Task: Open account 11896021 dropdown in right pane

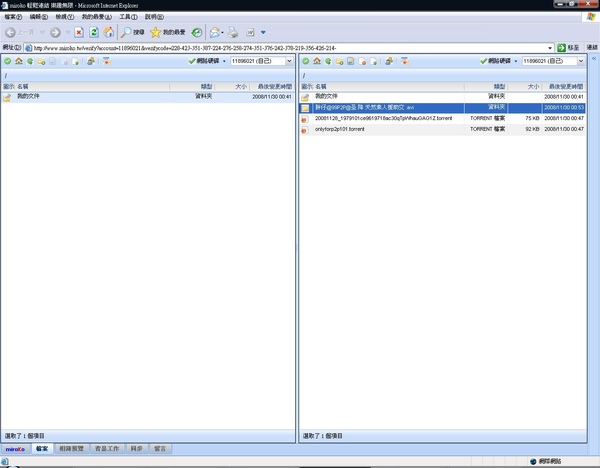Action: click(581, 61)
